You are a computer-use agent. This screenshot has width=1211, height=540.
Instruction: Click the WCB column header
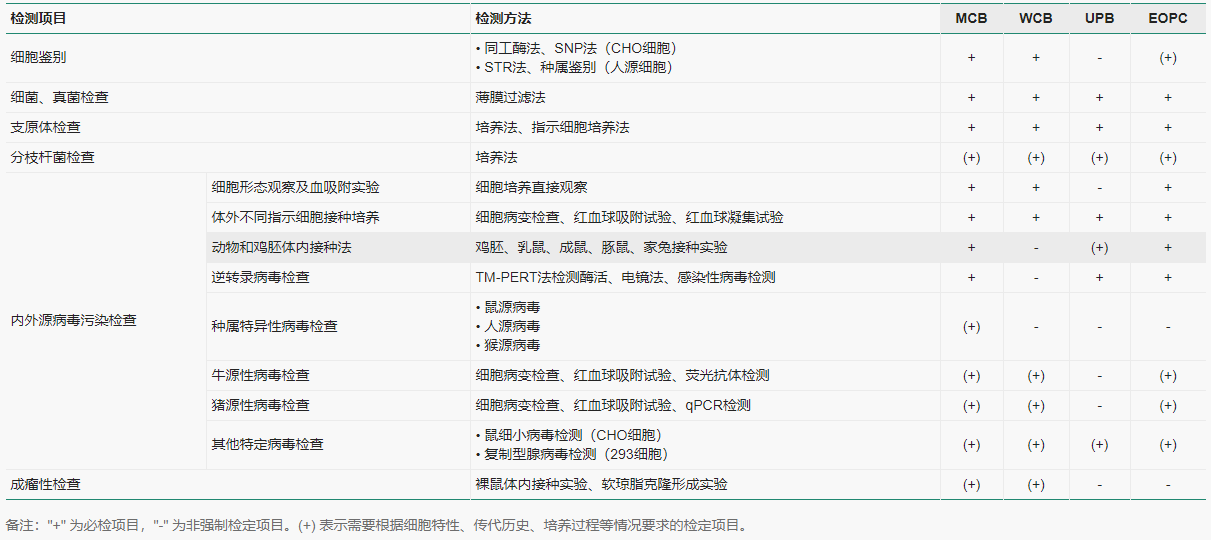point(1035,19)
